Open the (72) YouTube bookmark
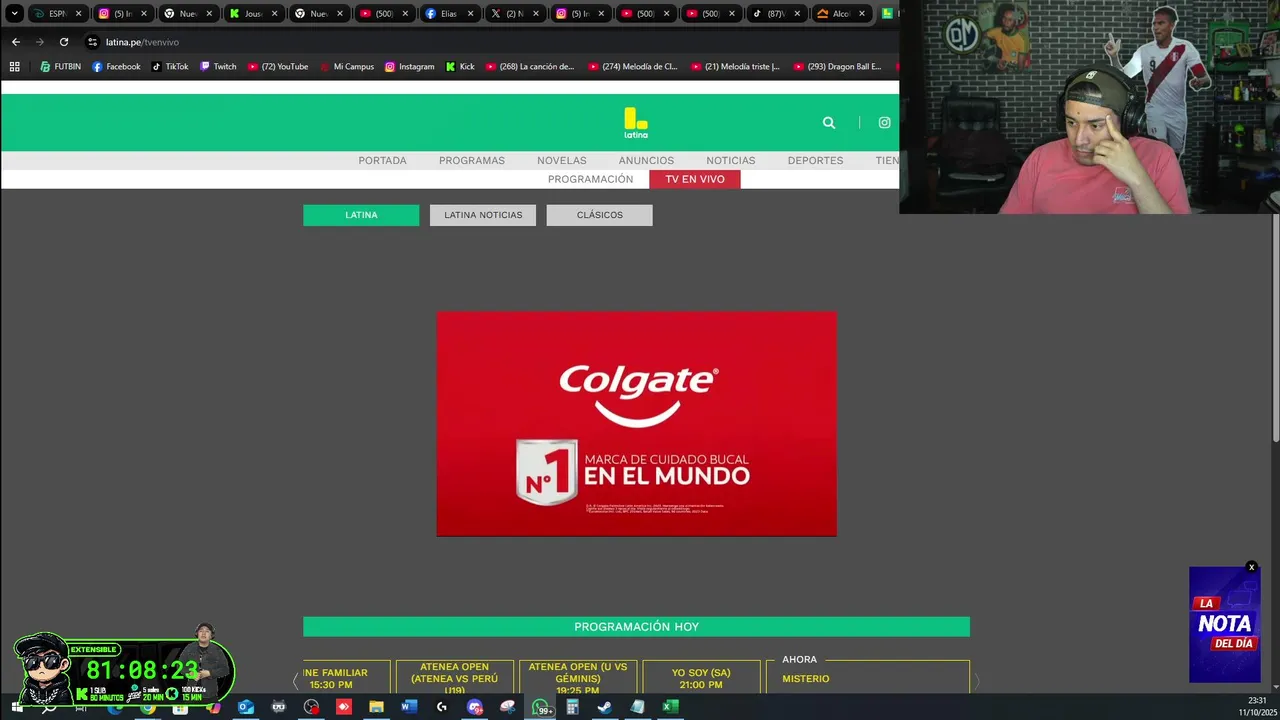The height and width of the screenshot is (720, 1280). tap(277, 67)
